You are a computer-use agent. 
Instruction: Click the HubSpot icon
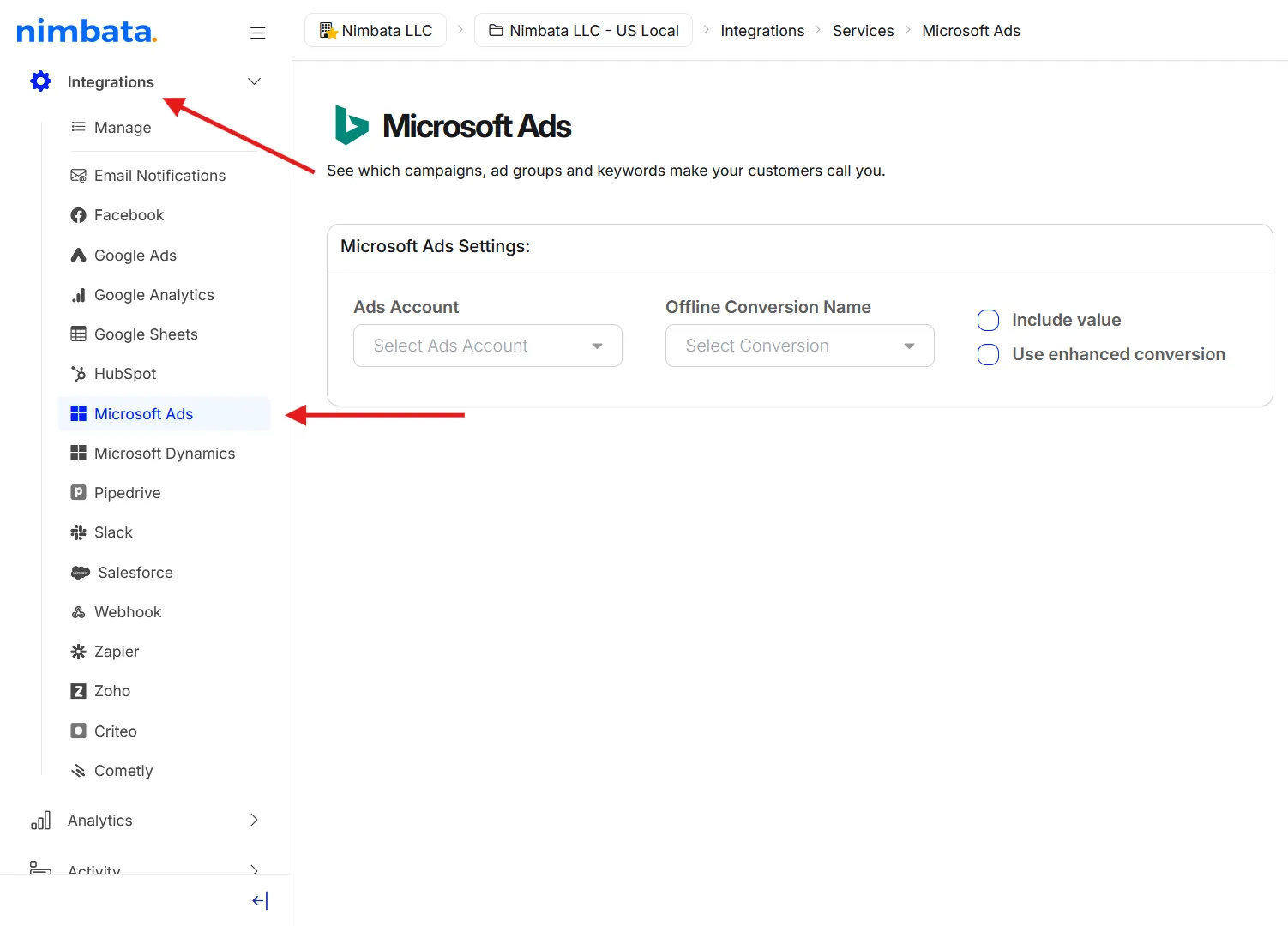[78, 374]
